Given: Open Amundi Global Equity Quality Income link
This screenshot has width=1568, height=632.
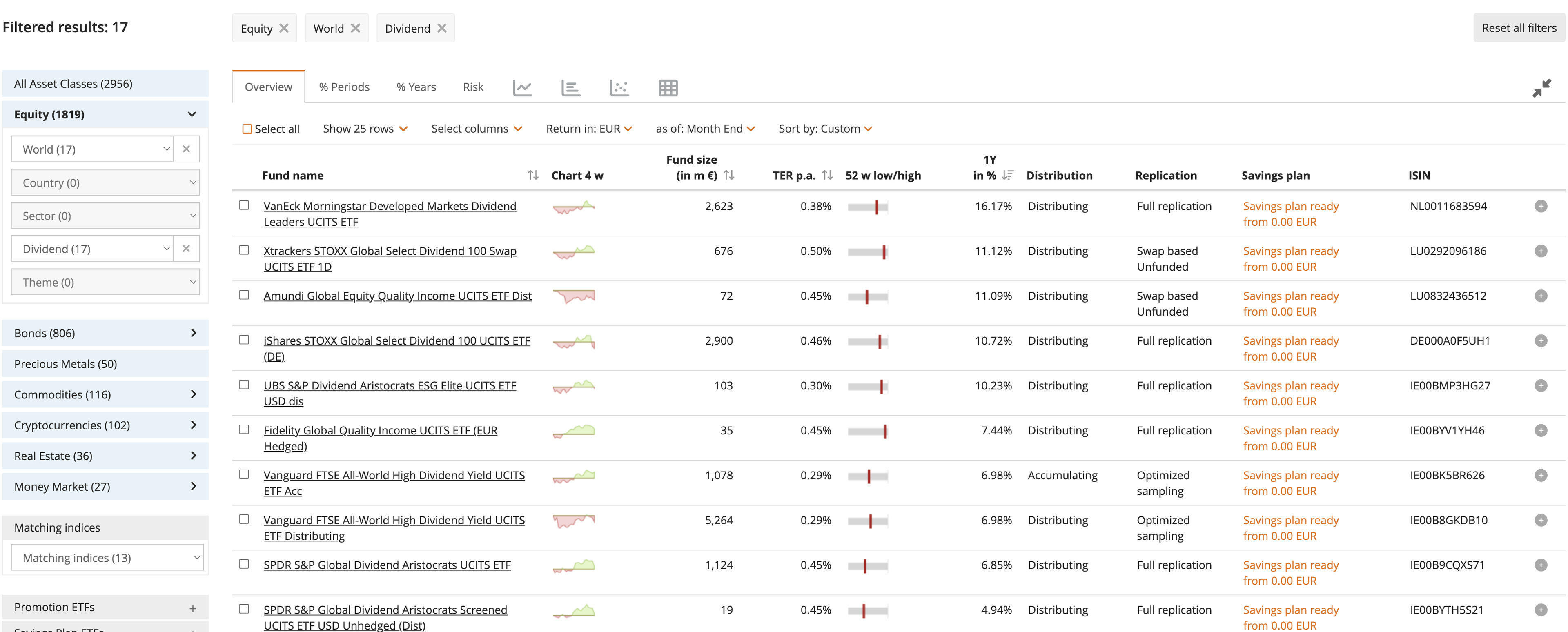Looking at the screenshot, I should click(397, 296).
